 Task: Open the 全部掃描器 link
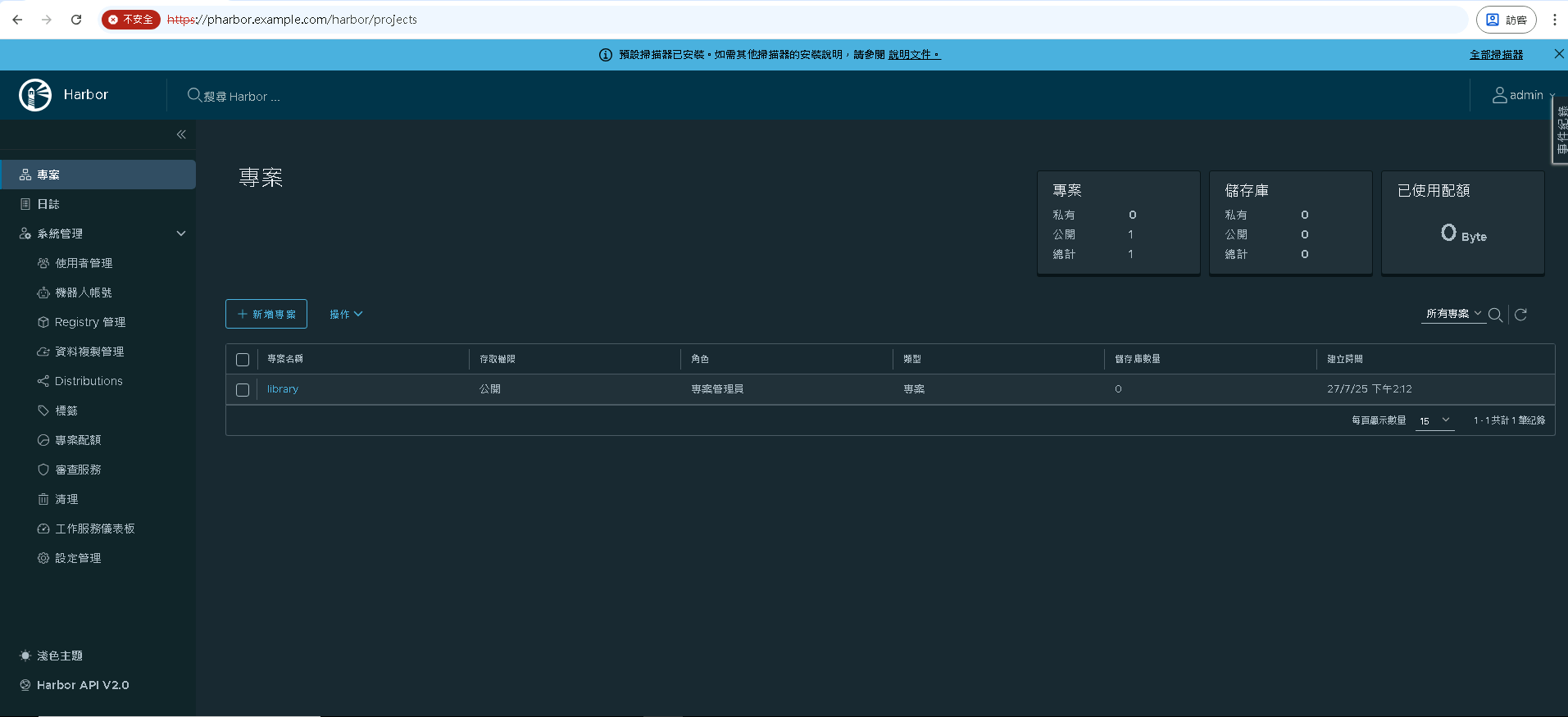click(x=1497, y=55)
